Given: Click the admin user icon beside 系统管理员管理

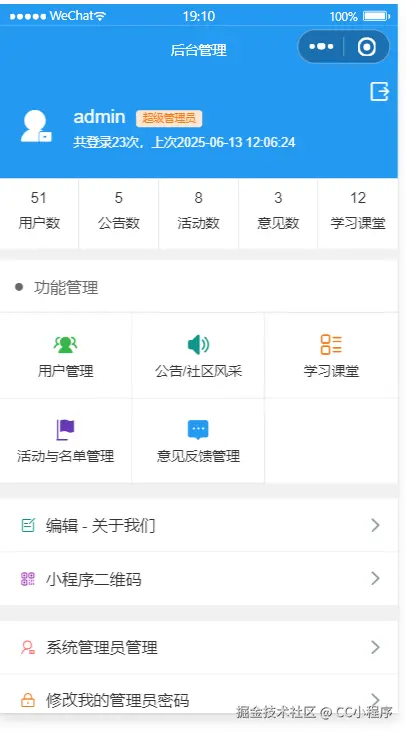Looking at the screenshot, I should pyautogui.click(x=28, y=647).
